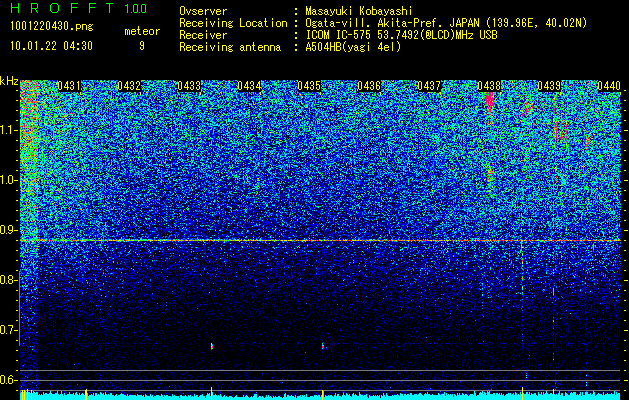Click the 0431 time label
The image size is (629, 400).
(x=69, y=86)
